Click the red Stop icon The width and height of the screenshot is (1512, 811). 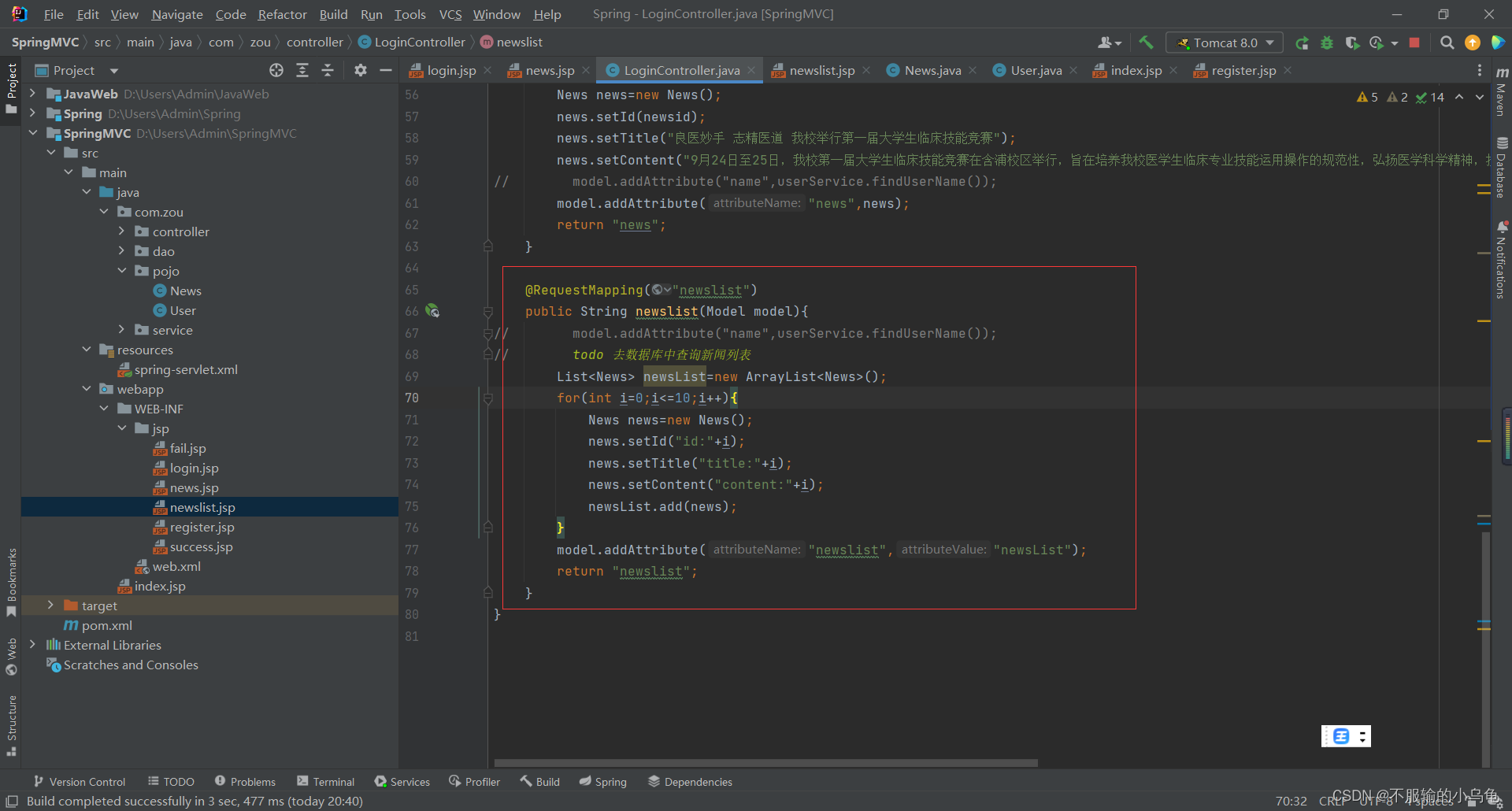point(1414,43)
